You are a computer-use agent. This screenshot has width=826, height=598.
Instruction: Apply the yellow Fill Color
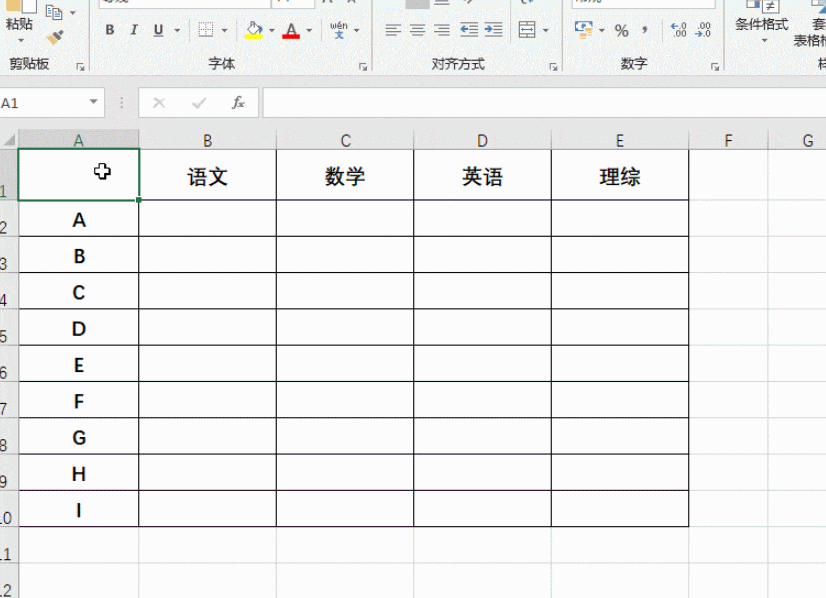(254, 30)
